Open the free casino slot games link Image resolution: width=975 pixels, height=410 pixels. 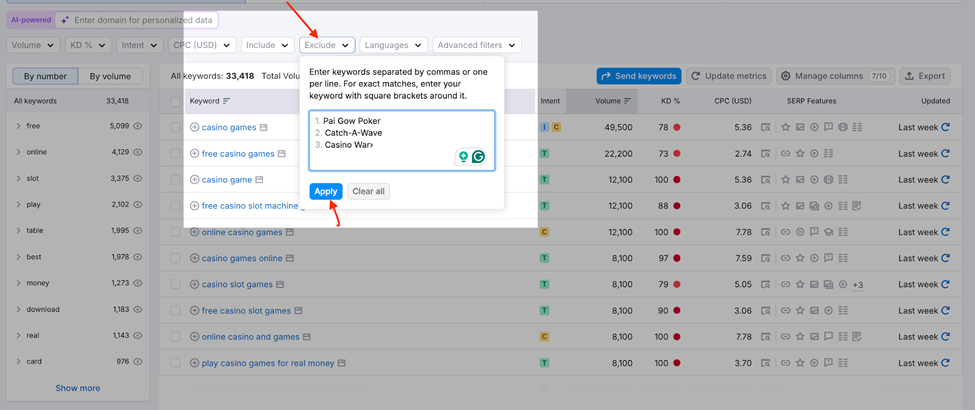(246, 310)
